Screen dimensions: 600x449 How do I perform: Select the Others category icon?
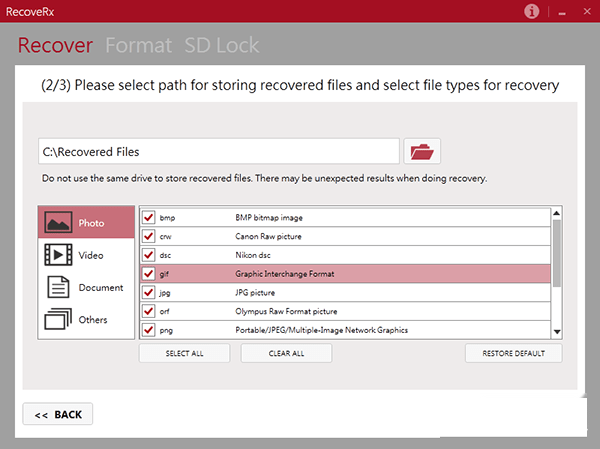tap(59, 321)
